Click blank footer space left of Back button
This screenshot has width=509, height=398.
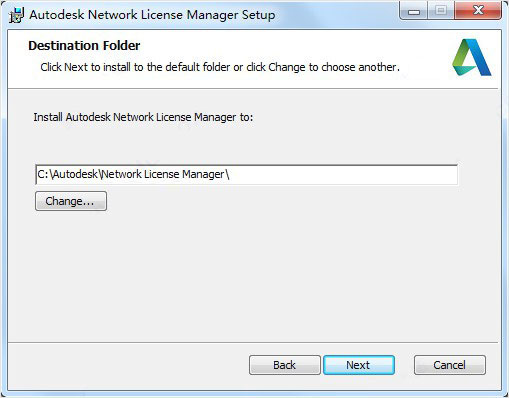(127, 365)
